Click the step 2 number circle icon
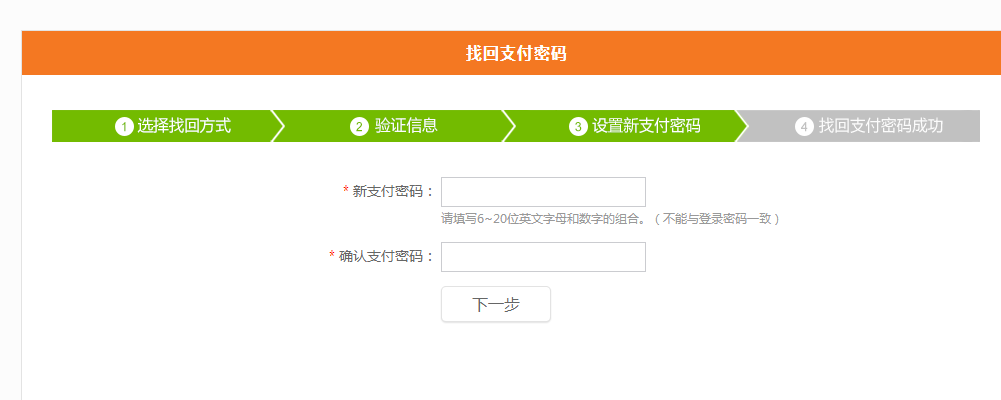Image resolution: width=1001 pixels, height=400 pixels. (359, 126)
